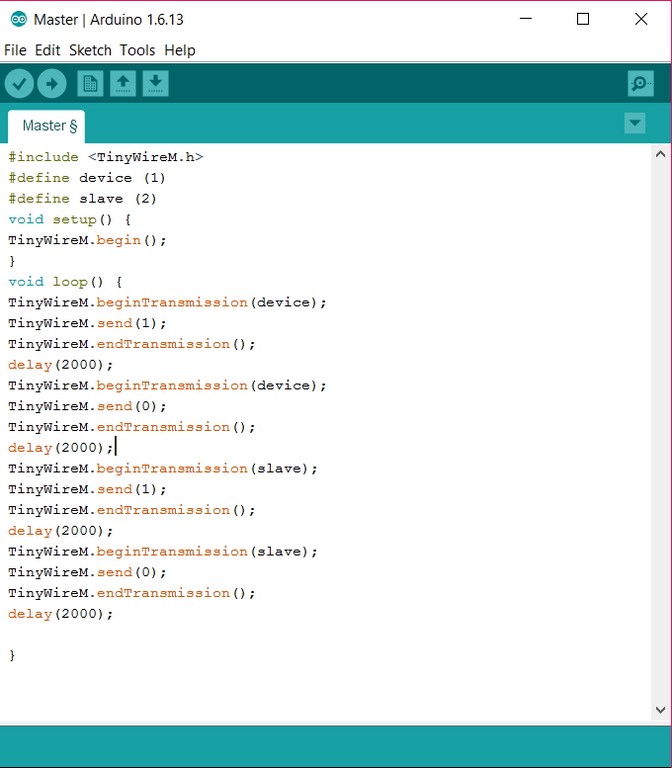The image size is (672, 768).
Task: Minimize the Arduino window
Action: (526, 19)
